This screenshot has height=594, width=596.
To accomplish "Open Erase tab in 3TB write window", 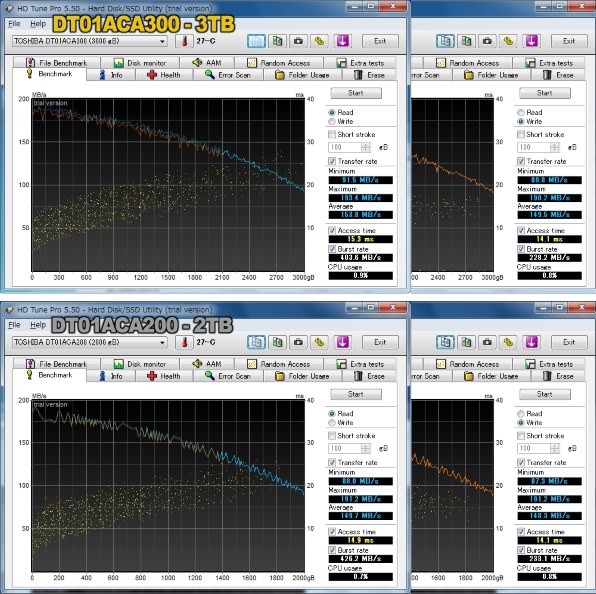I will [x=558, y=75].
